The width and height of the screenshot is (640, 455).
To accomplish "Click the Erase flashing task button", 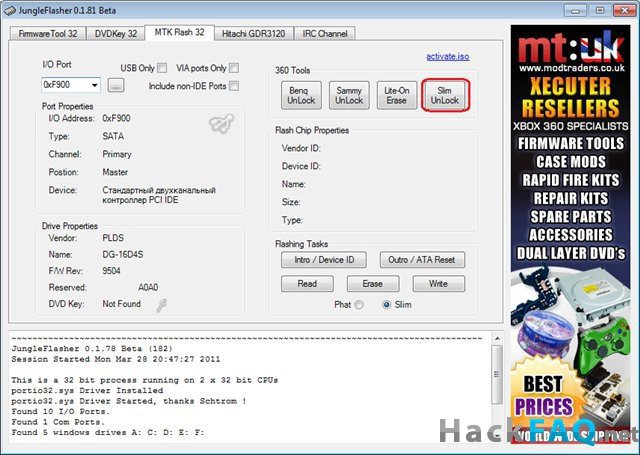I will pyautogui.click(x=373, y=284).
